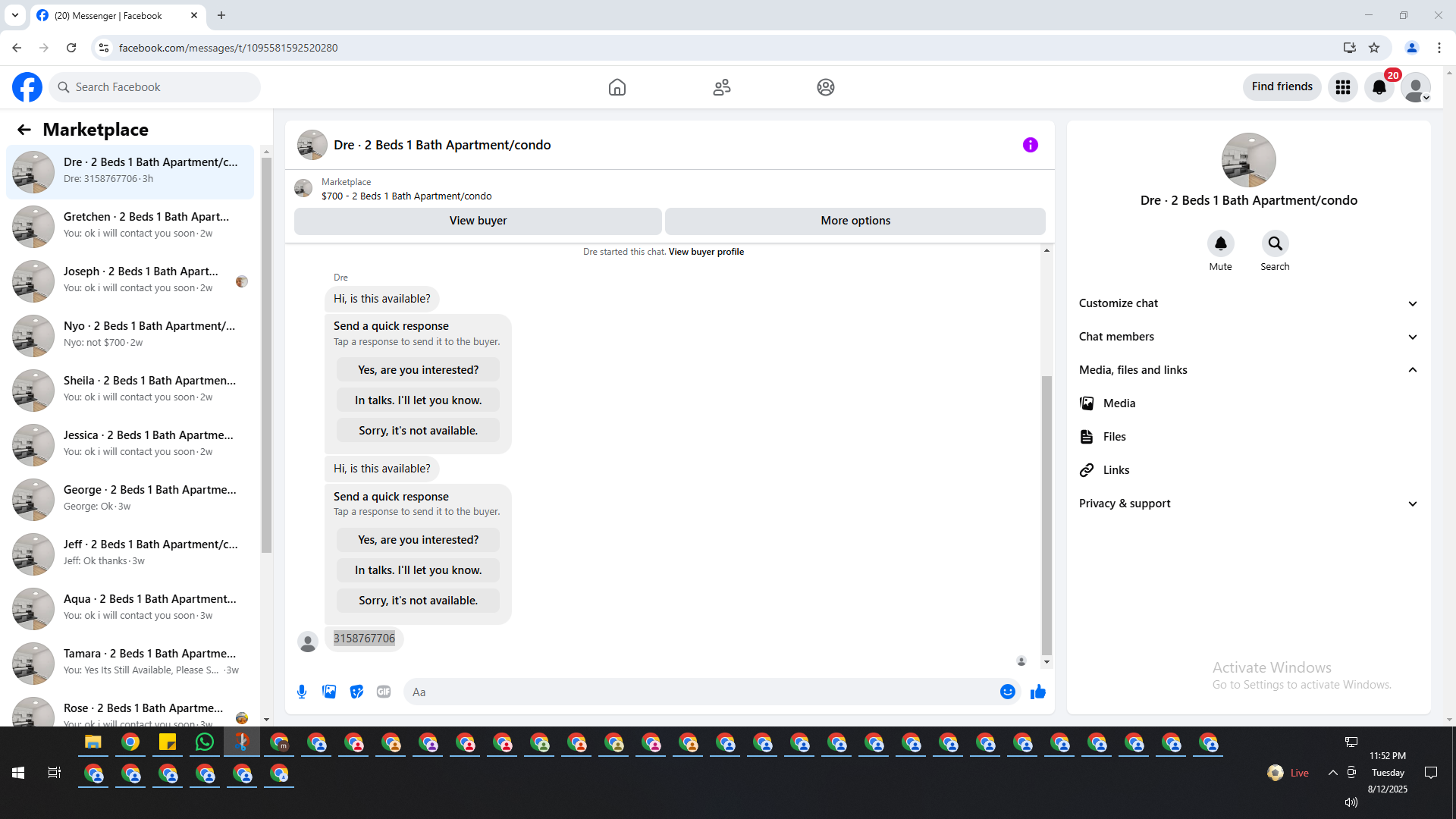
Task: Send a thumbs-up like
Action: point(1038,692)
